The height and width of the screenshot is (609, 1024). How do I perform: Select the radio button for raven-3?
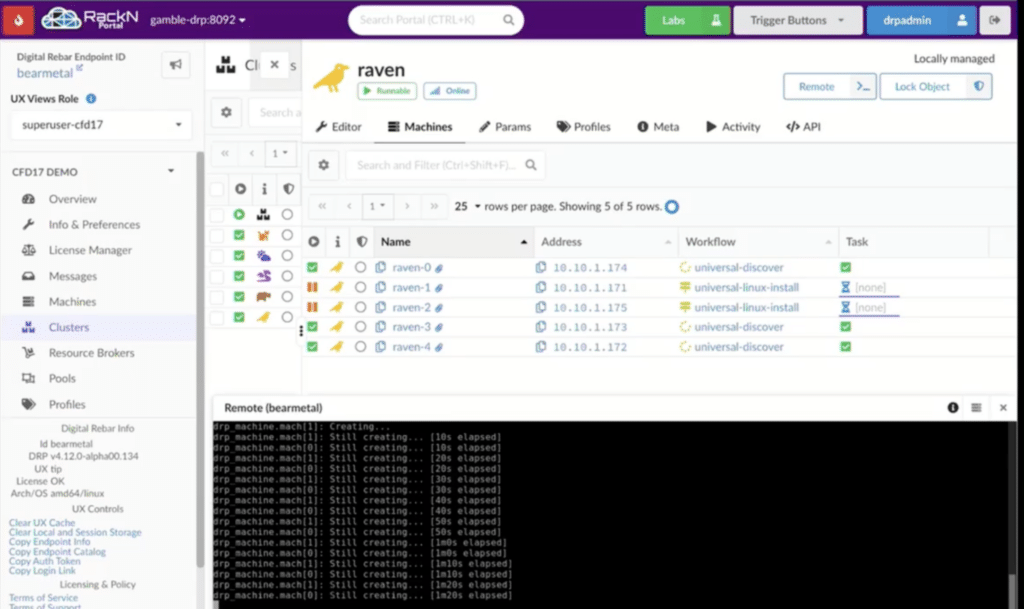[360, 327]
